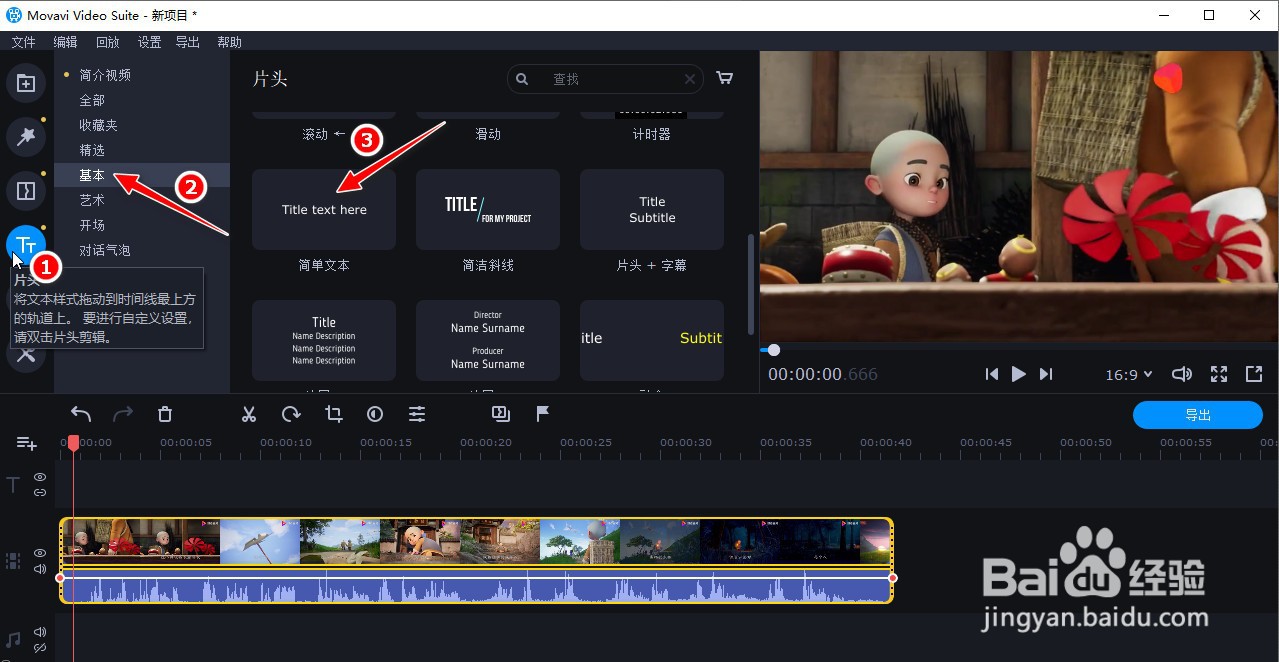Open the Filters magic wand panel

(26, 137)
